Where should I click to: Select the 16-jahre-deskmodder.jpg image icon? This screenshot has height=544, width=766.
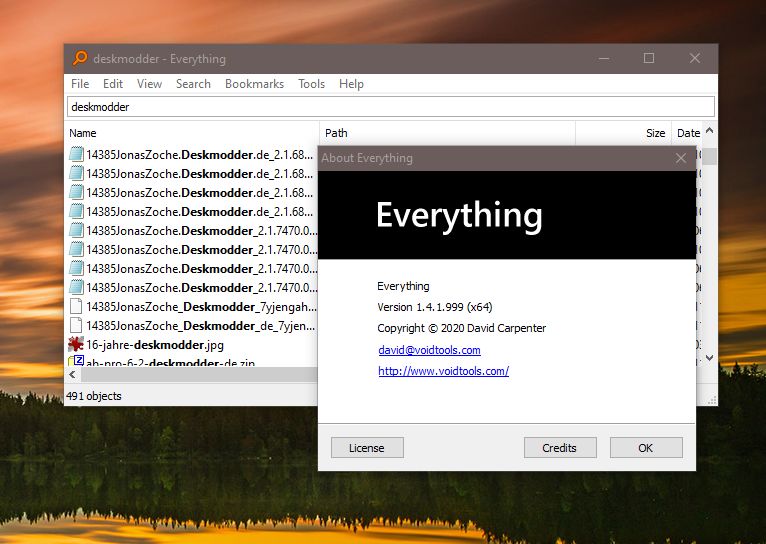pos(76,344)
